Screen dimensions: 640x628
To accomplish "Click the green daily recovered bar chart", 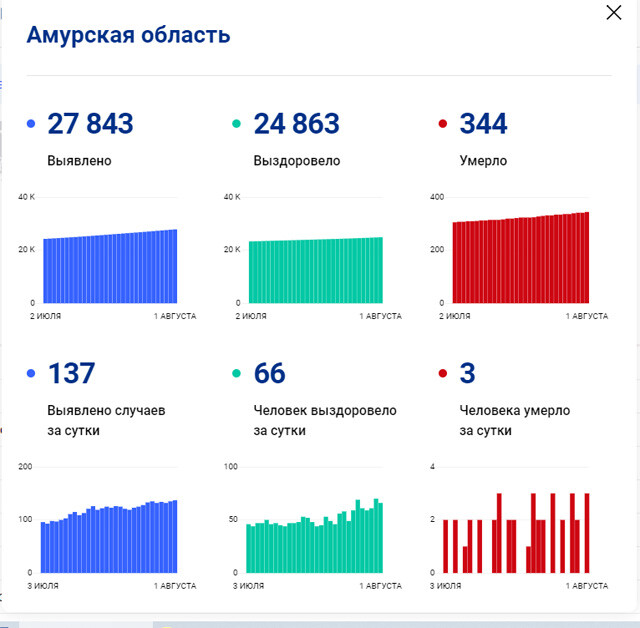I will (315, 536).
